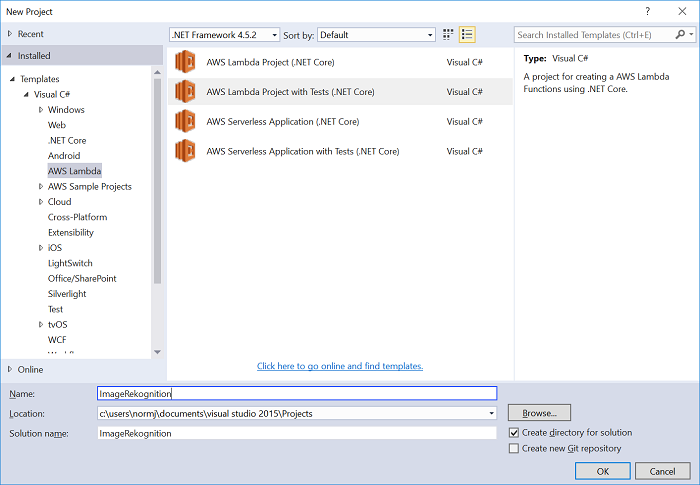Click AWS Lambda Project (.NET Core) name text
The height and width of the screenshot is (485, 700).
click(270, 62)
